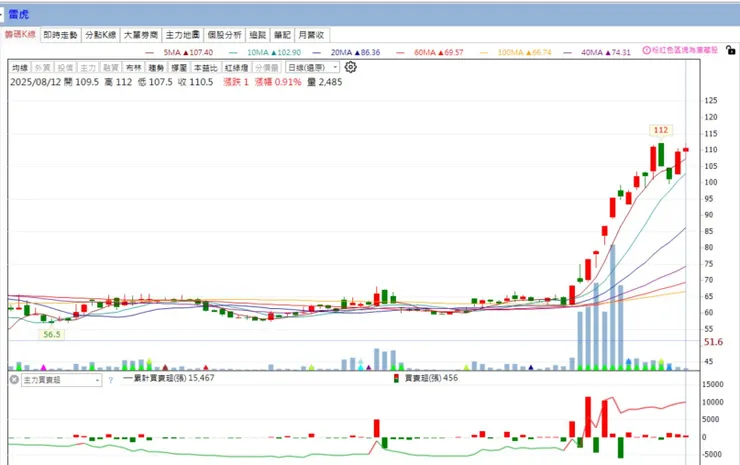Click the unlock padlock icon
The height and width of the screenshot is (465, 740).
(x=730, y=50)
